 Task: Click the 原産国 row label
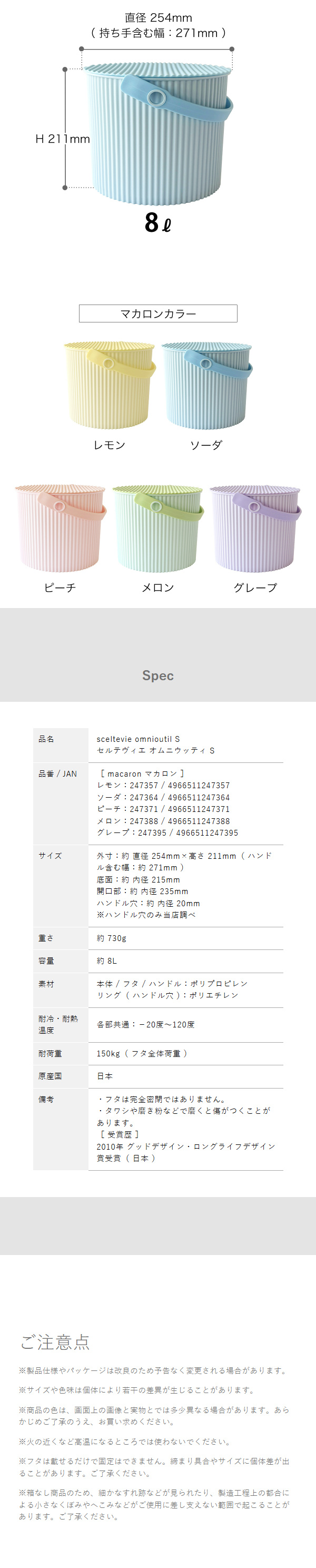[x=50, y=1076]
